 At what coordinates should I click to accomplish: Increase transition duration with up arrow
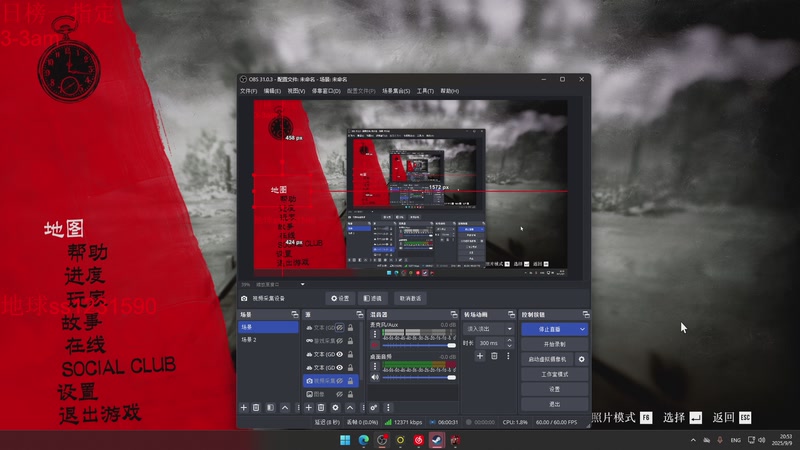(509, 340)
